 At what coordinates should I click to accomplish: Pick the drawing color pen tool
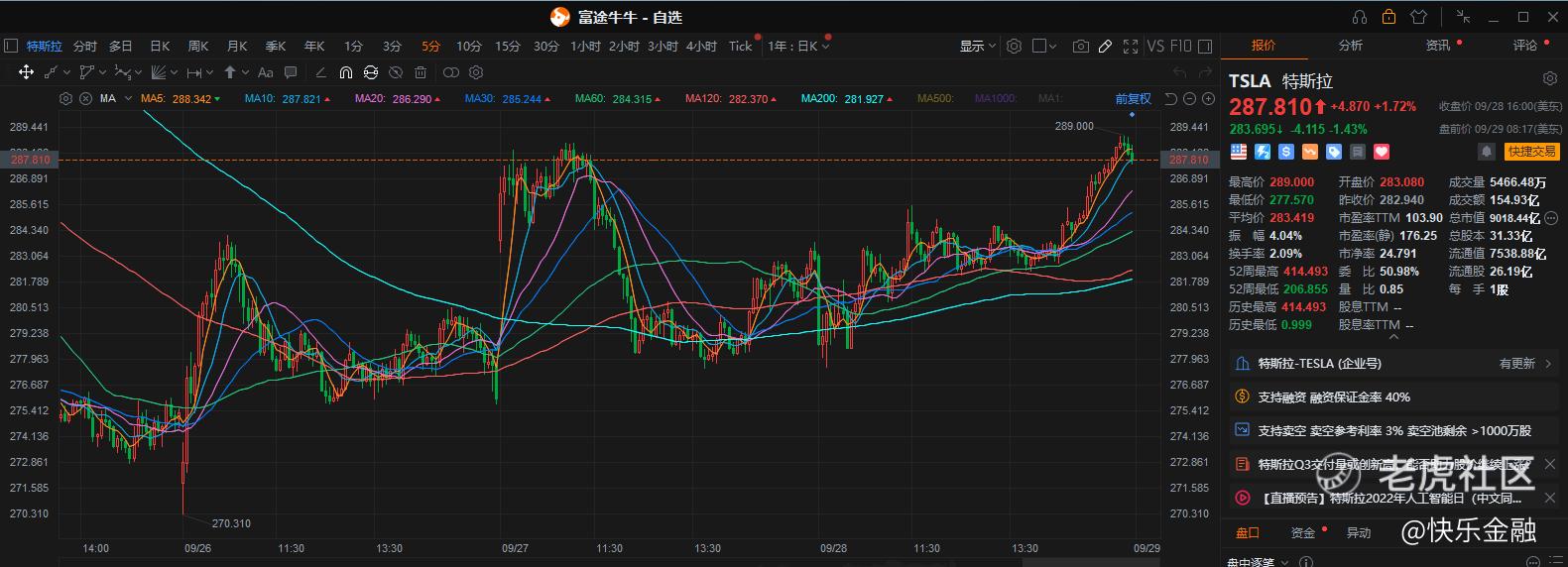point(320,72)
